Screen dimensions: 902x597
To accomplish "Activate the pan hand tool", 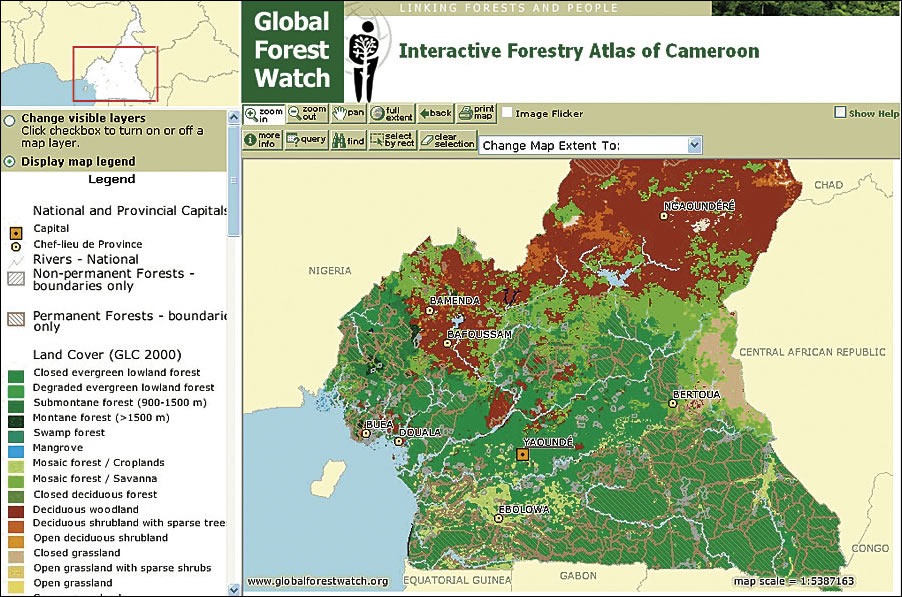I will point(349,113).
